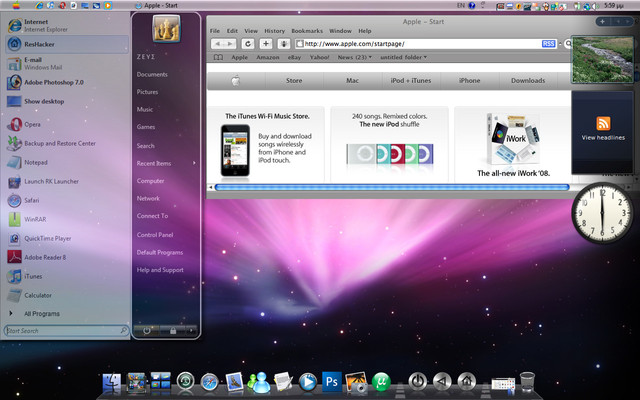Click the RSS badge in the address bar
This screenshot has height=400, width=640.
(548, 44)
